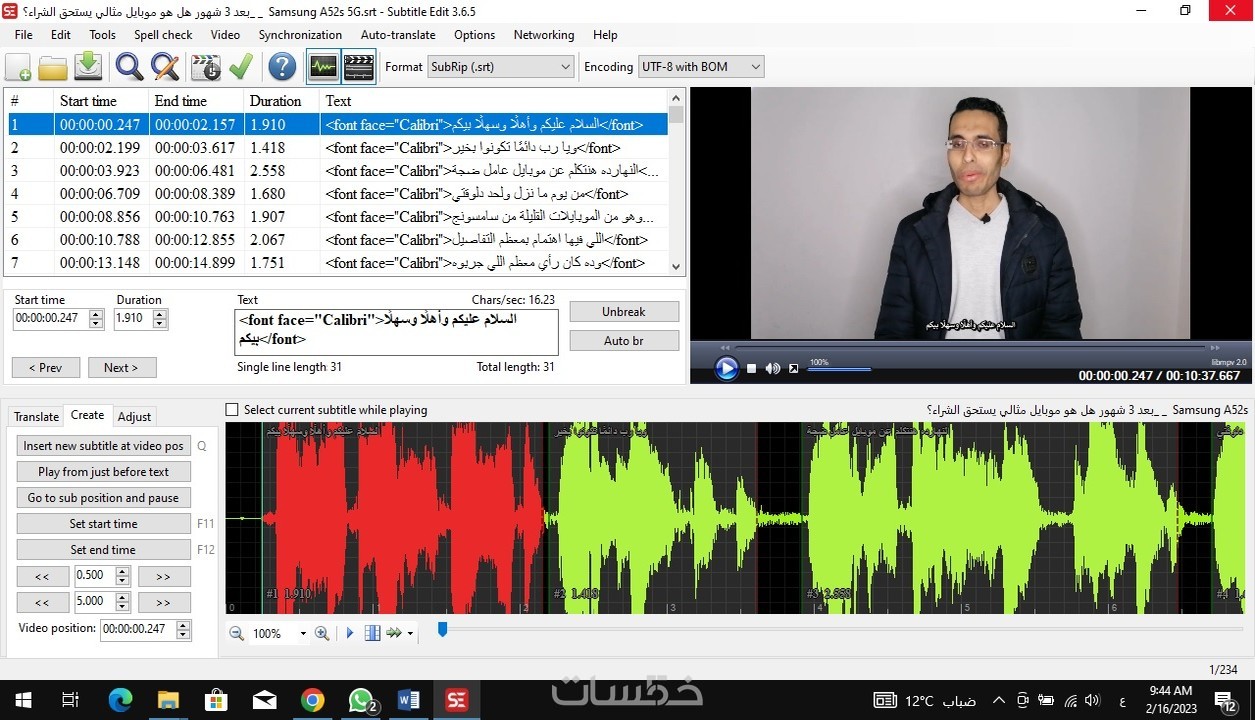
Task: Click the New subtitle file icon
Action: [x=18, y=67]
